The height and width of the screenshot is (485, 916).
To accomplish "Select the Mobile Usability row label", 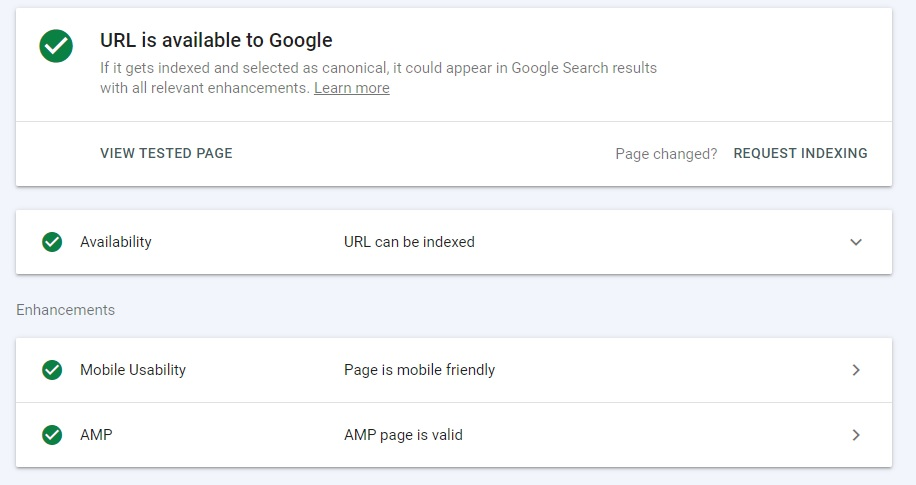I will 133,370.
